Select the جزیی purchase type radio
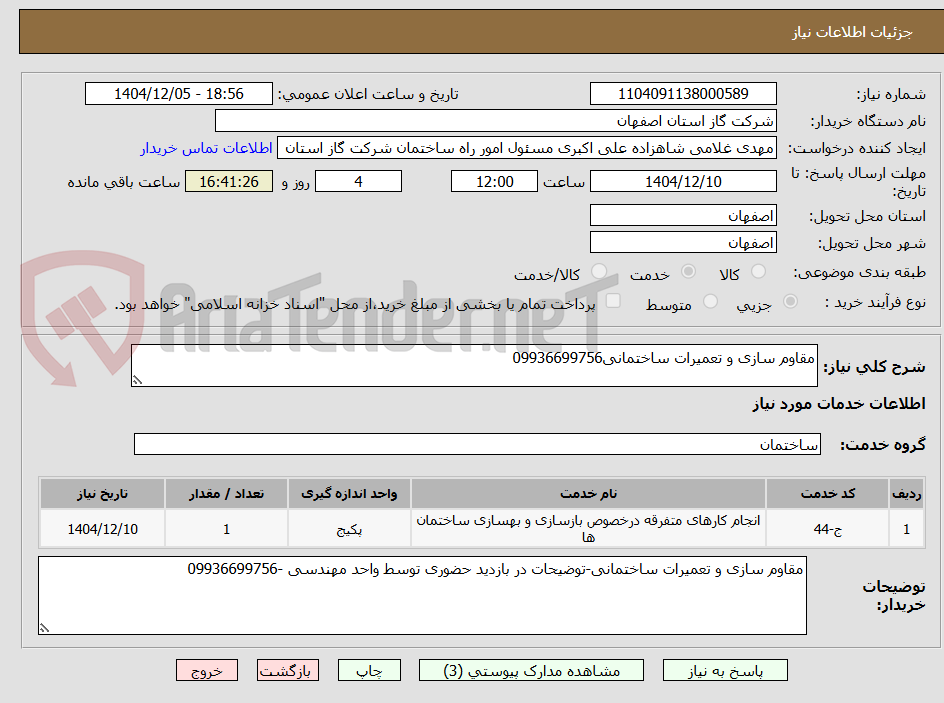 tap(790, 302)
